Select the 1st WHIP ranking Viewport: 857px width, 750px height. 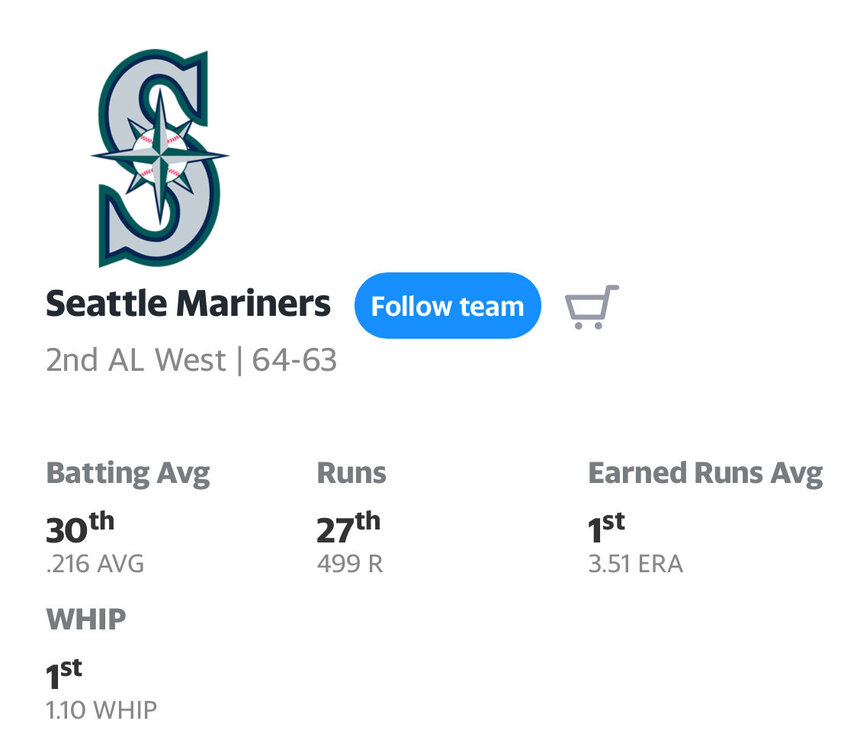pyautogui.click(x=64, y=675)
